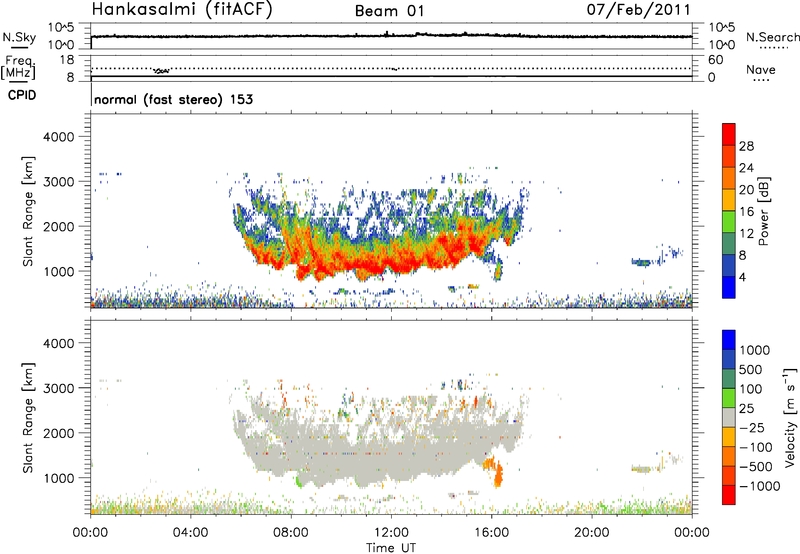Click the title 'Hankasalmi (fitACF)'
The width and height of the screenshot is (800, 554).
click(182, 9)
